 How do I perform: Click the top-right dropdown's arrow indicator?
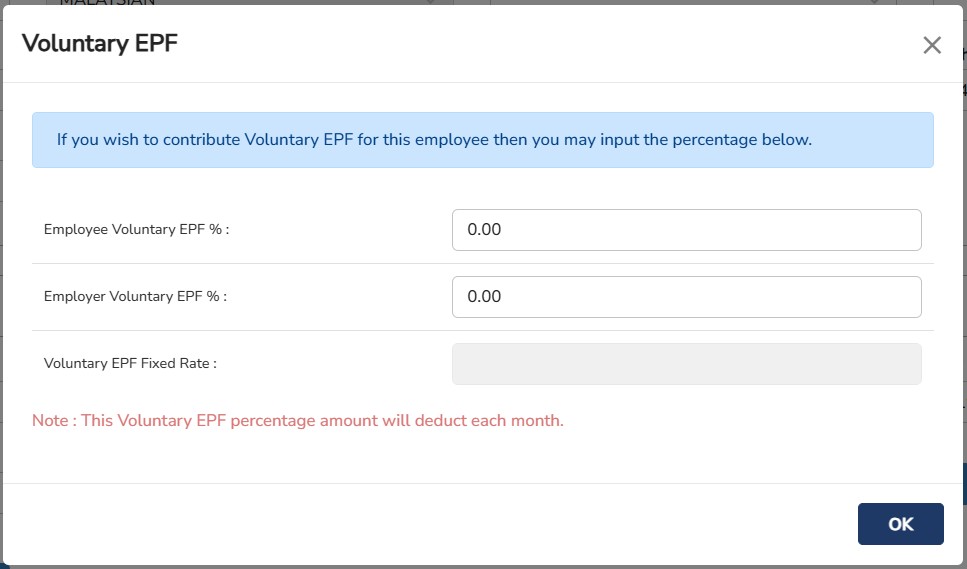[878, 2]
